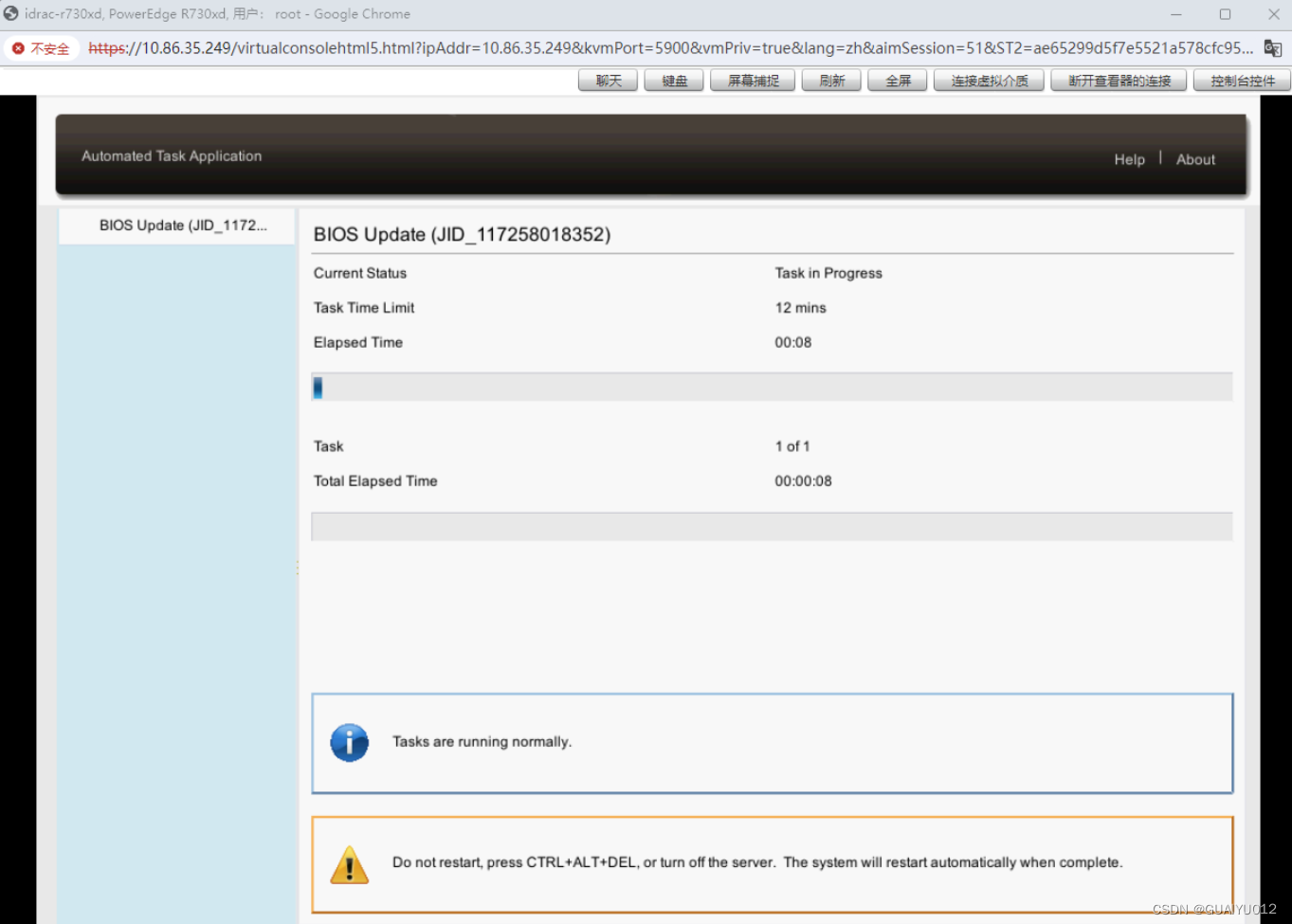The image size is (1292, 924).
Task: Click the '12 mins' time limit value
Action: pyautogui.click(x=800, y=308)
